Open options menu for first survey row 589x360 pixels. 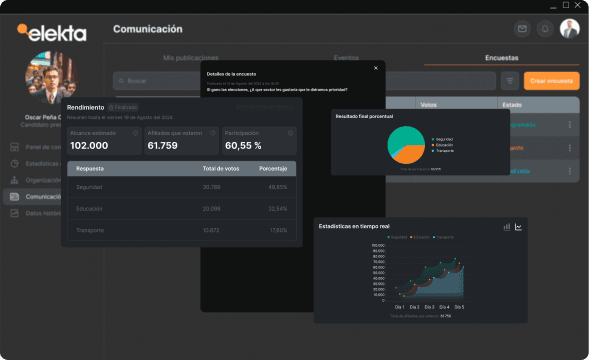[x=569, y=125]
